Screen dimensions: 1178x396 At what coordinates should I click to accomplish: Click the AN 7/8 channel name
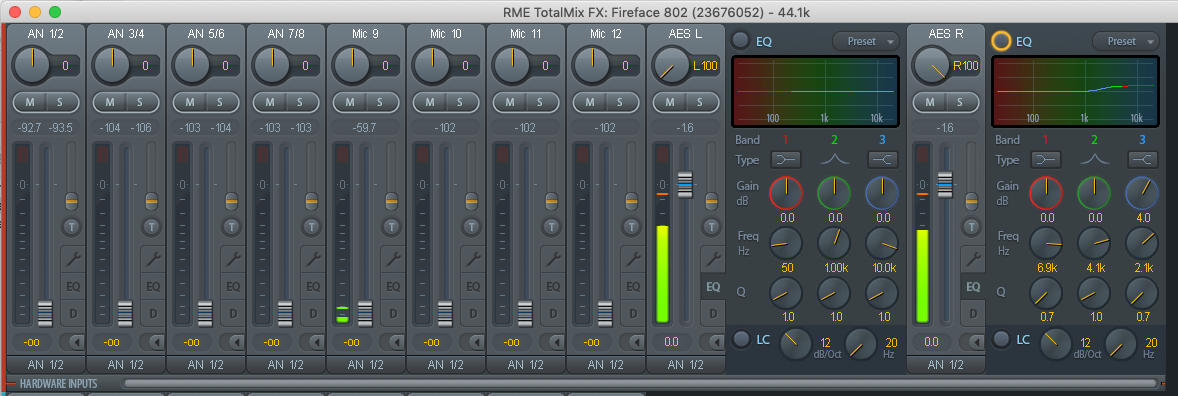click(x=286, y=33)
